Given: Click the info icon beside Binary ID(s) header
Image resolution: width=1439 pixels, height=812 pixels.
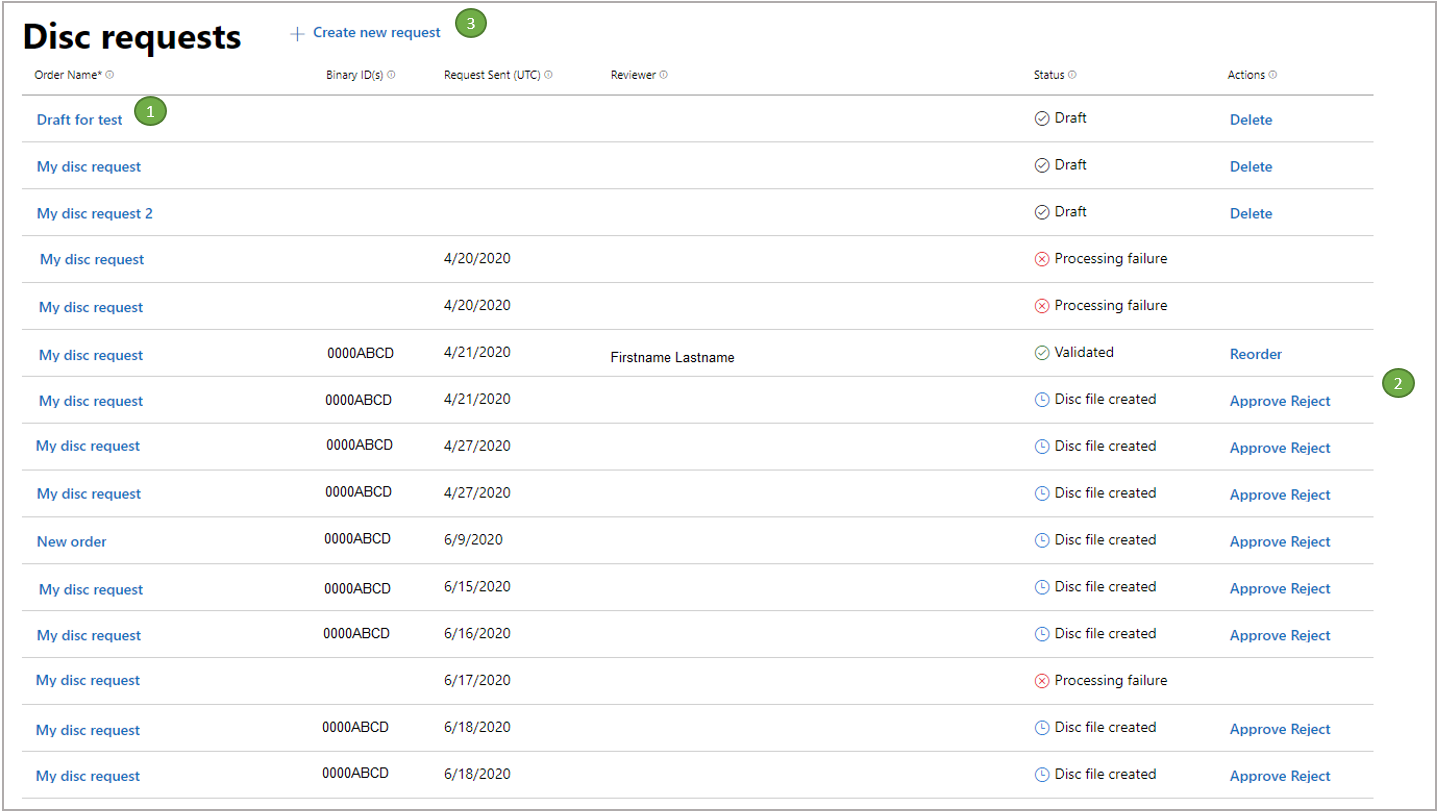Looking at the screenshot, I should coord(393,74).
